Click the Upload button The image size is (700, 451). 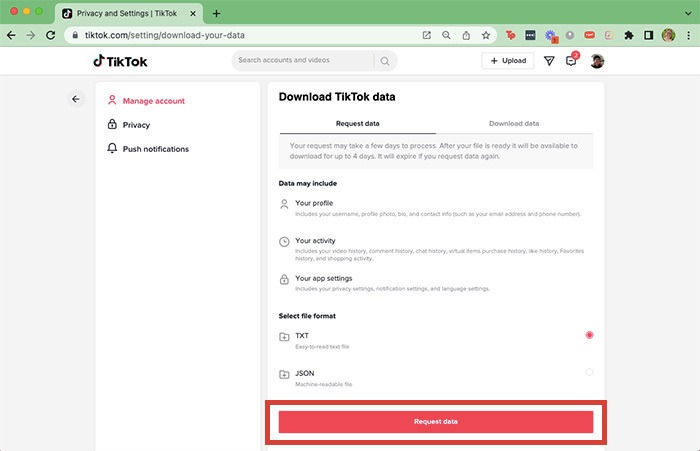(x=508, y=61)
